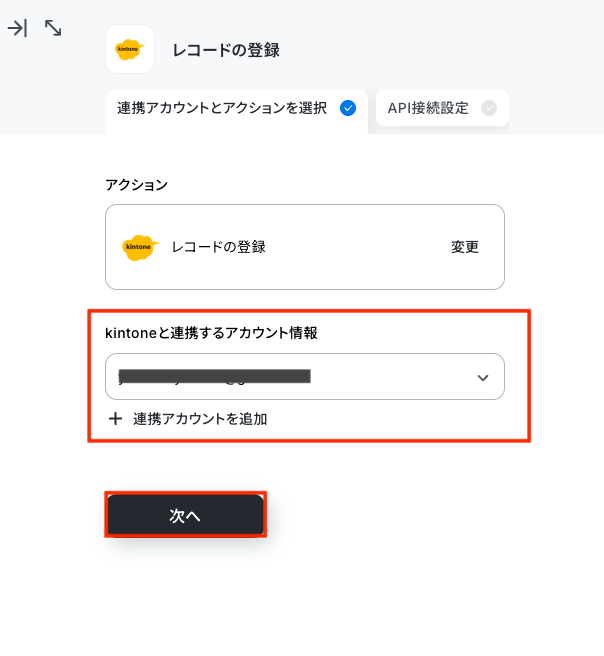
Task: Add account via 連携アカウントを追加 link
Action: [x=200, y=419]
